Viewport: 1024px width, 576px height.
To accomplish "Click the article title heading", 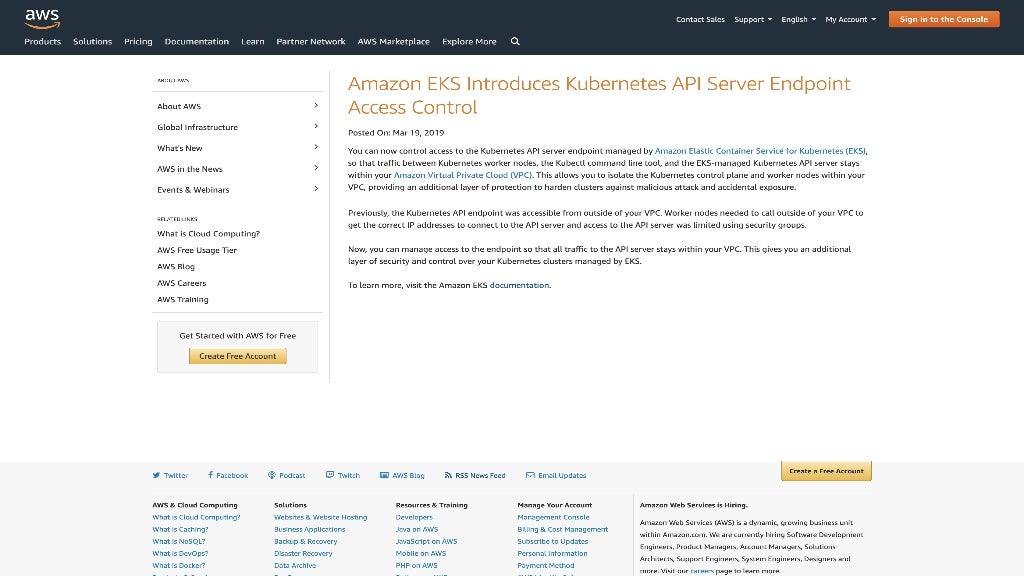I will pos(600,95).
